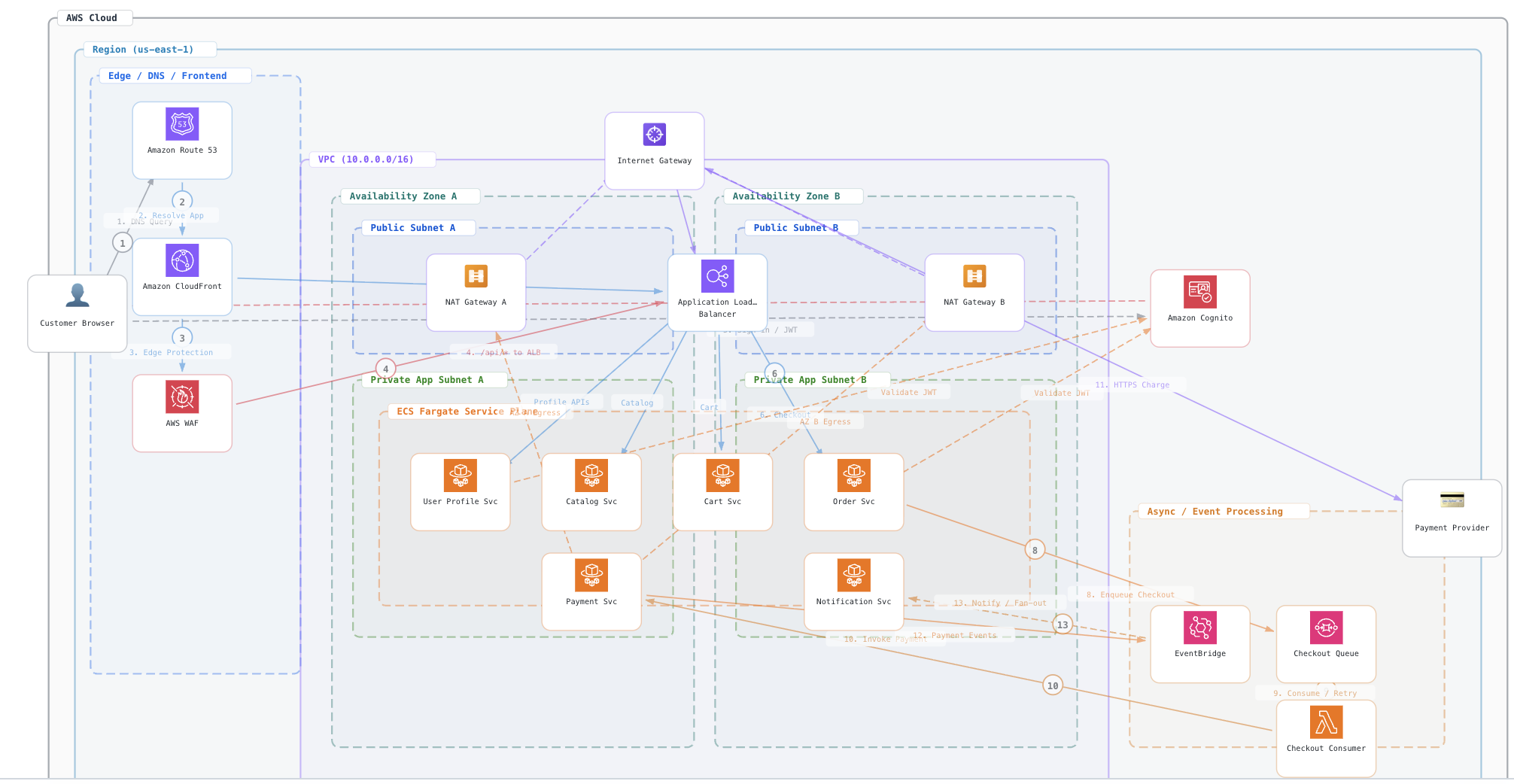Select the 'Catalog' edge label
The width and height of the screenshot is (1514, 784).
point(637,403)
